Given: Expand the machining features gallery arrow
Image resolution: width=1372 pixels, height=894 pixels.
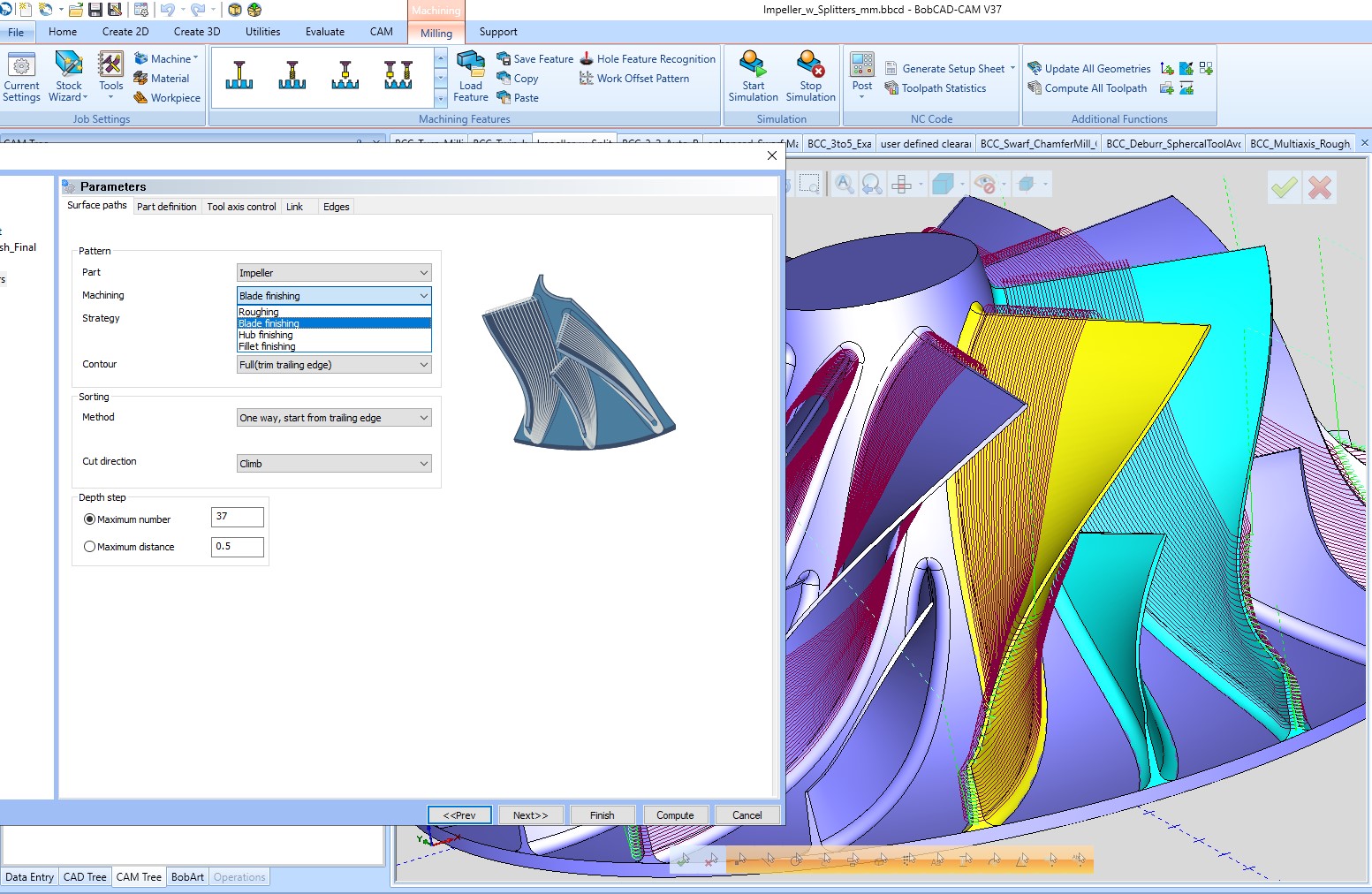Looking at the screenshot, I should click(441, 98).
